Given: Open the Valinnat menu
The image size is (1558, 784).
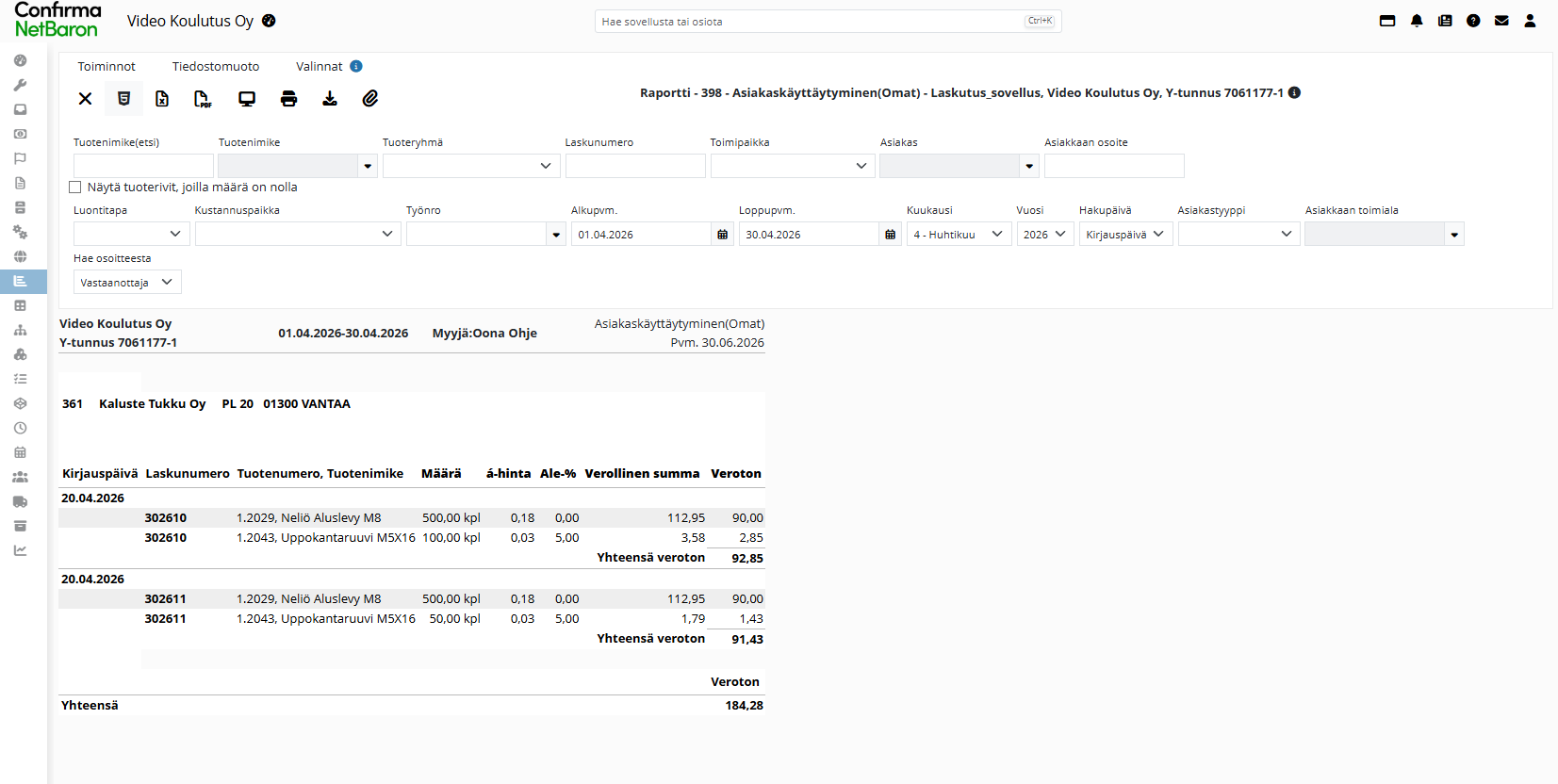Looking at the screenshot, I should [320, 66].
